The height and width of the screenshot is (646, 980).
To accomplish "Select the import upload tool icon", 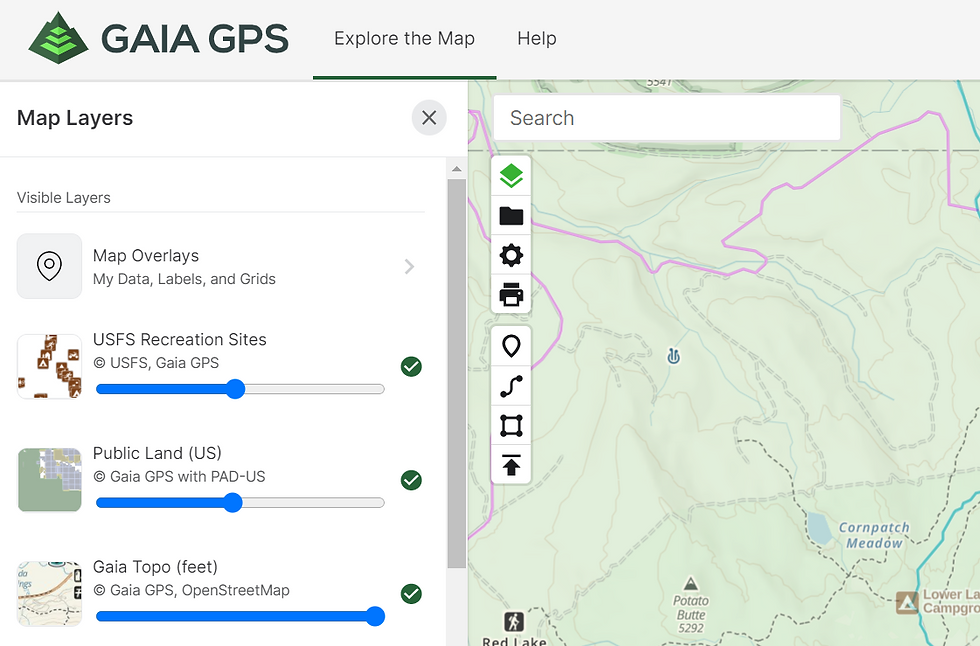I will (511, 465).
